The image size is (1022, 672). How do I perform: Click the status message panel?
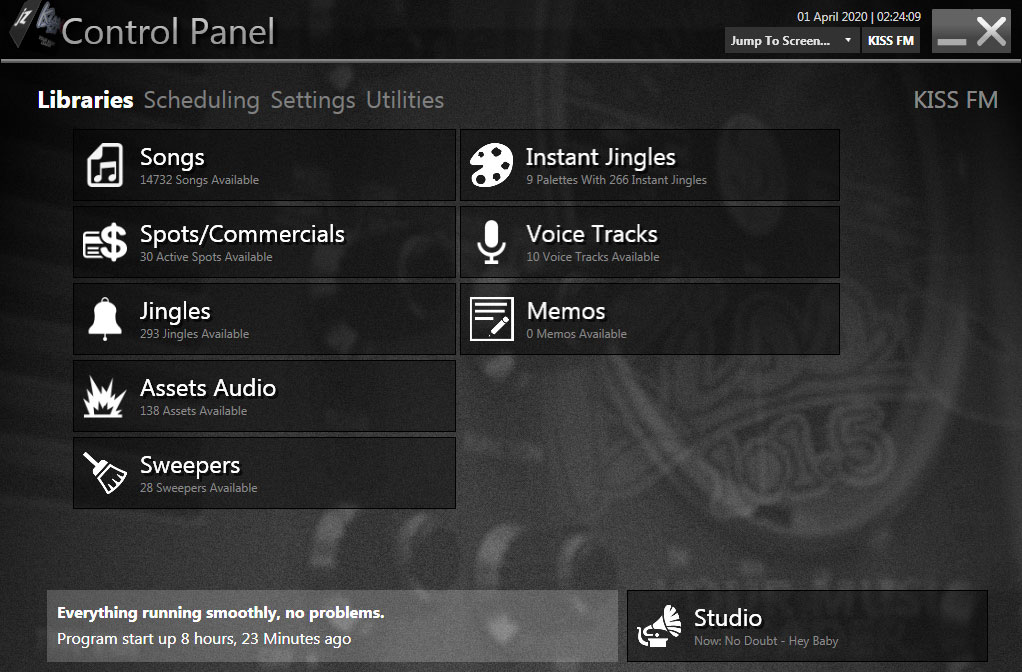pyautogui.click(x=332, y=626)
